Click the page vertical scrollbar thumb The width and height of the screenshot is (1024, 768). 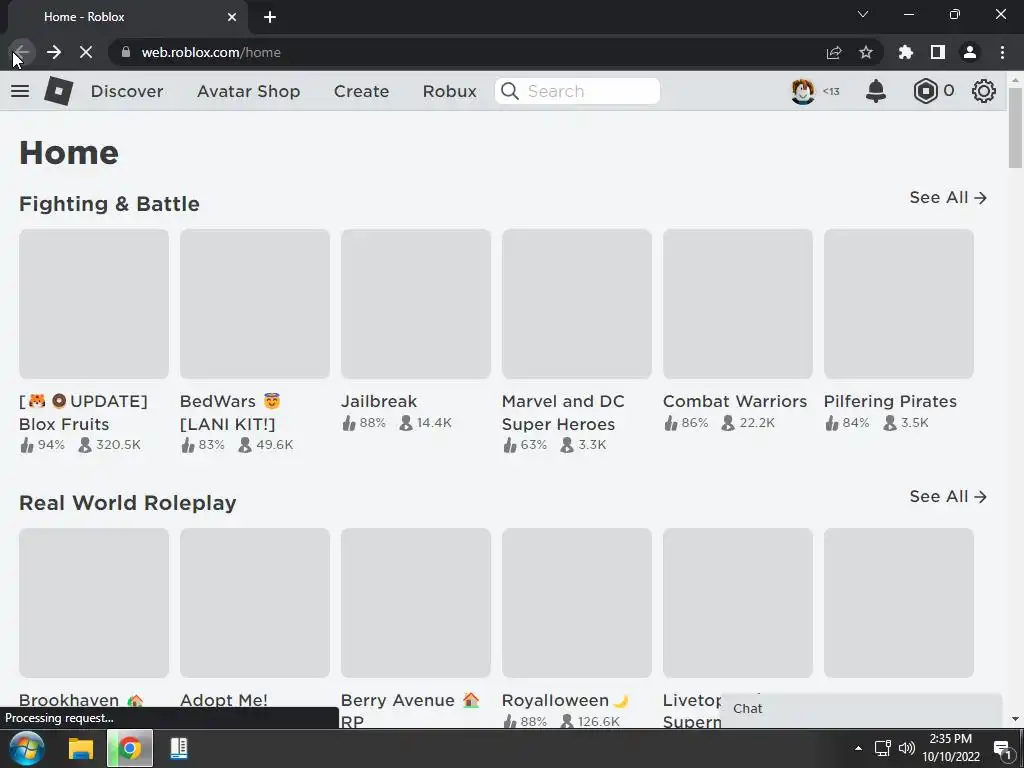coord(1015,128)
